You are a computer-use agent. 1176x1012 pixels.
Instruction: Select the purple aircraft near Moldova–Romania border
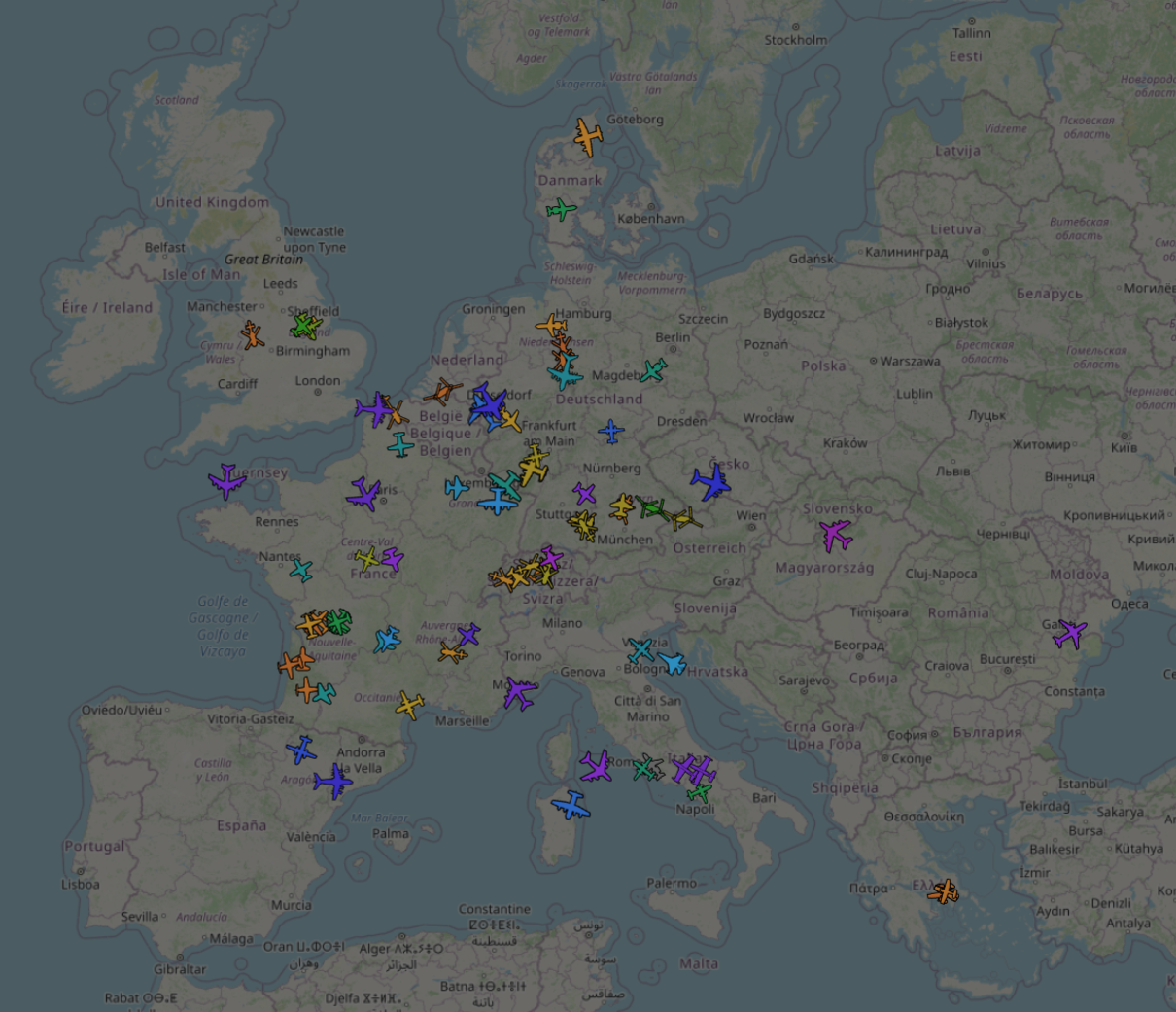pyautogui.click(x=1070, y=635)
